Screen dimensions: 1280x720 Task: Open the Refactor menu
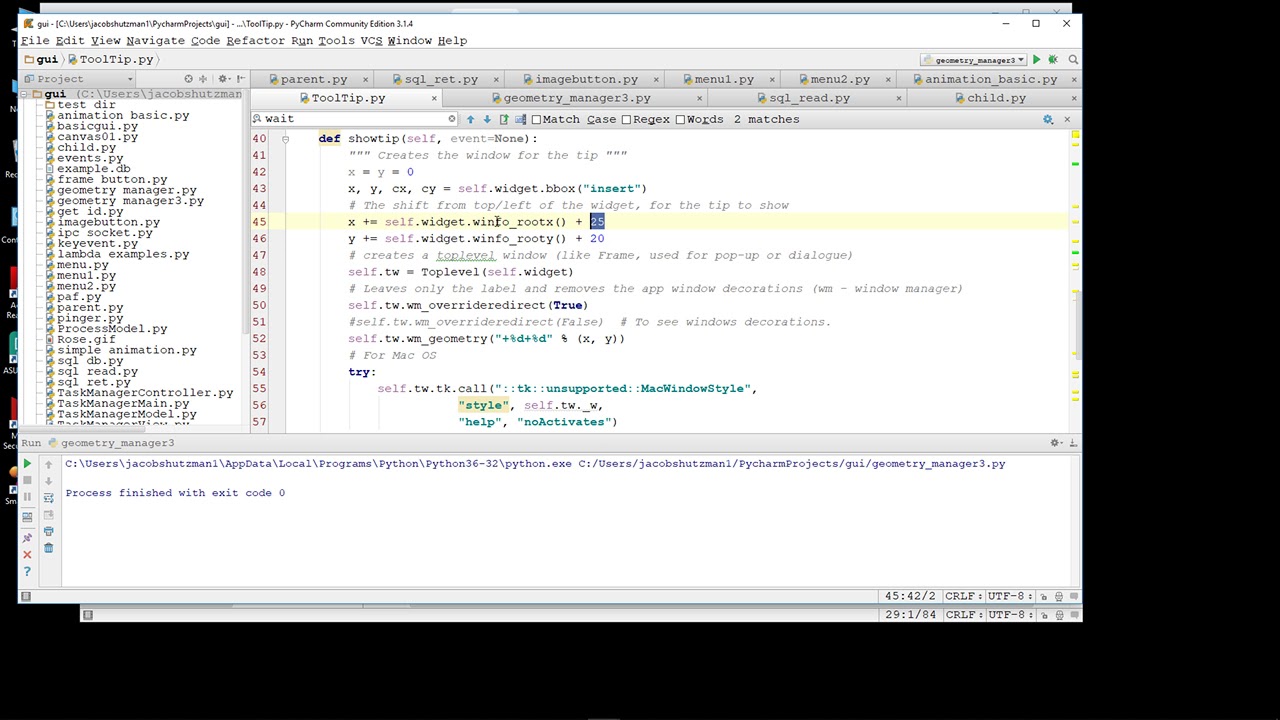(x=255, y=41)
